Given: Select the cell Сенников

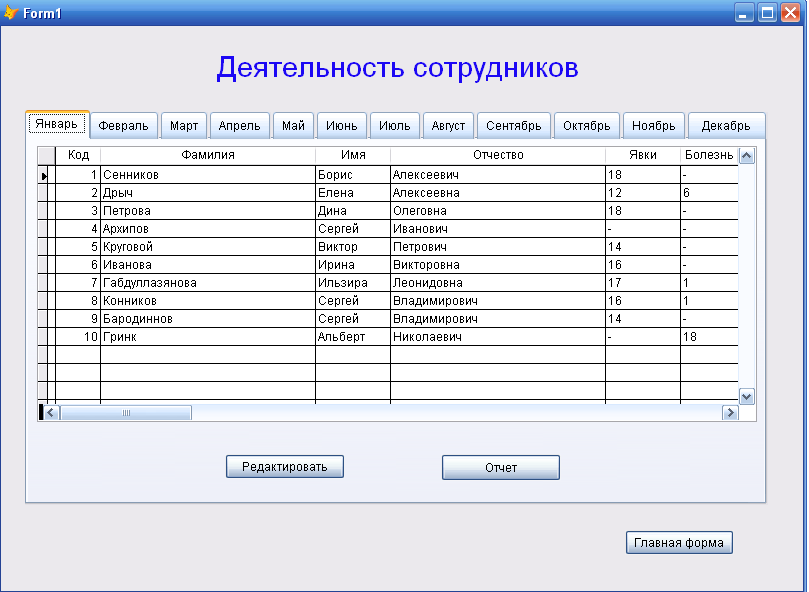Looking at the screenshot, I should [208, 175].
